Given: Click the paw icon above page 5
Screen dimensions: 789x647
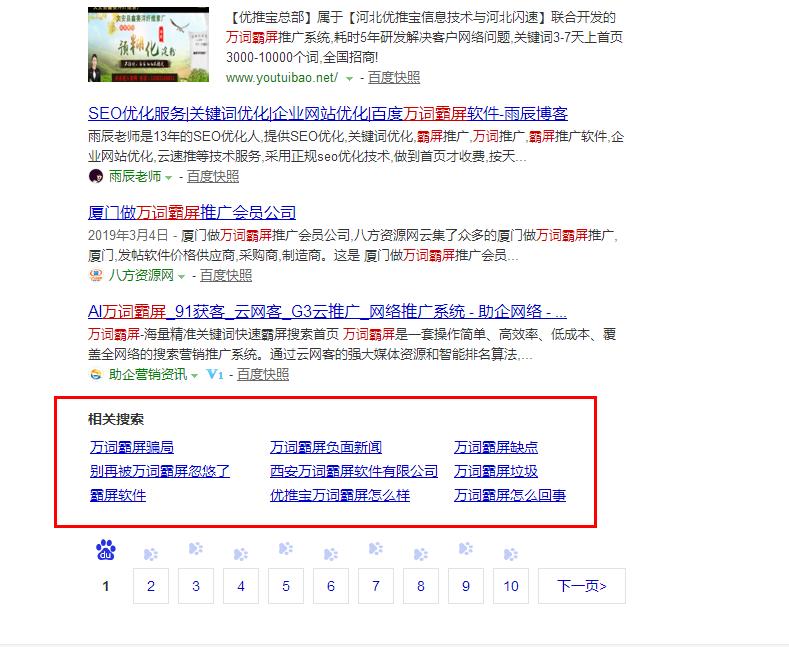Looking at the screenshot, I should [286, 548].
